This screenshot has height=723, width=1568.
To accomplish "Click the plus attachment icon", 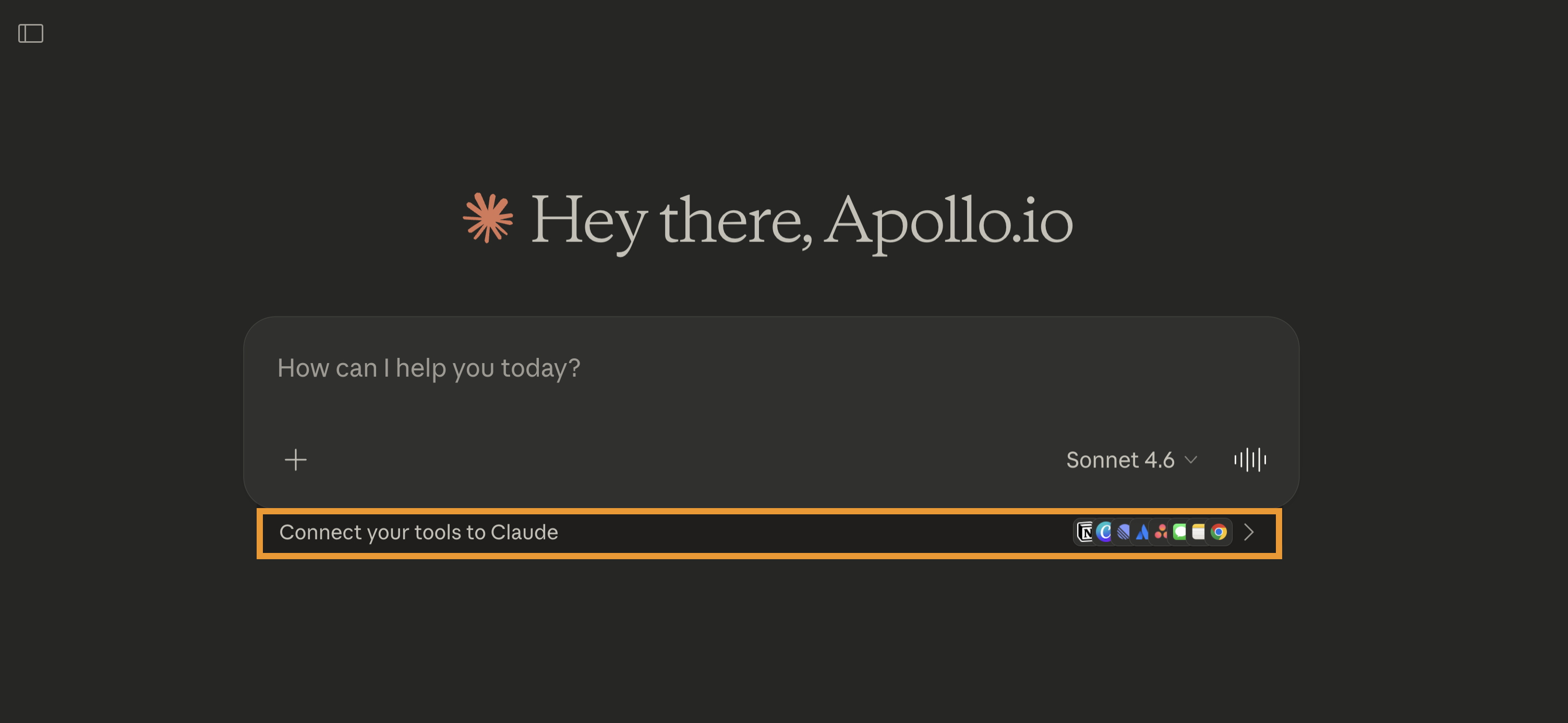I will (296, 460).
